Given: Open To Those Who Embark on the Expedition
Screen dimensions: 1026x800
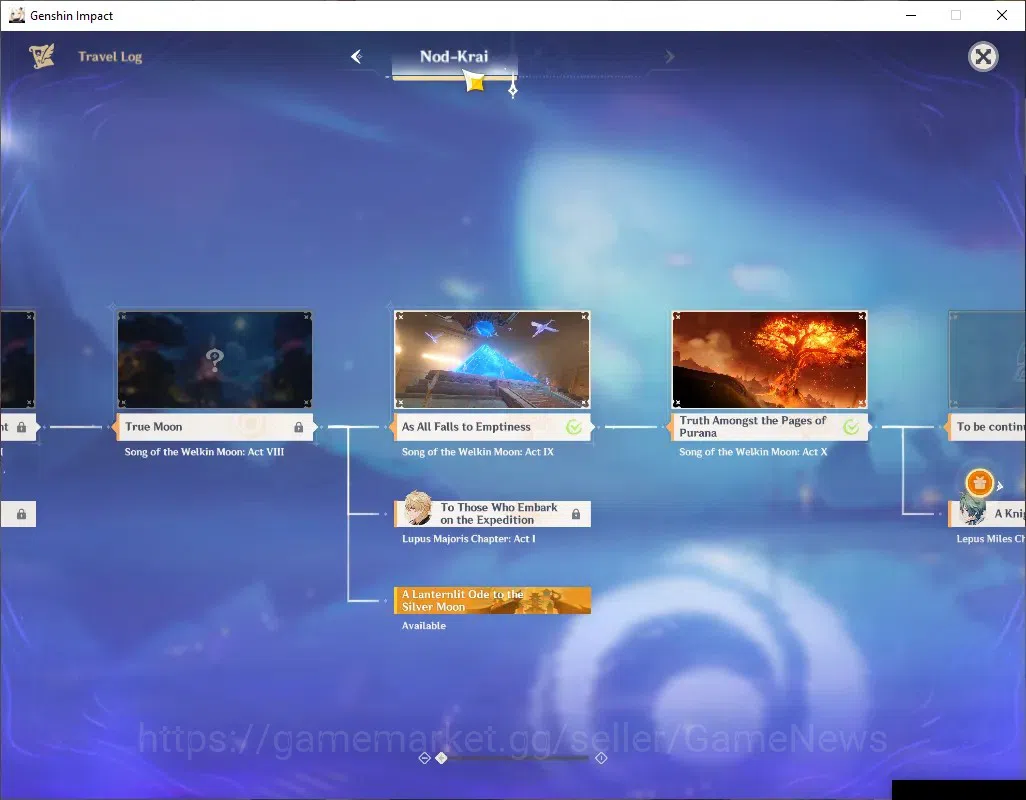Looking at the screenshot, I should [x=493, y=513].
